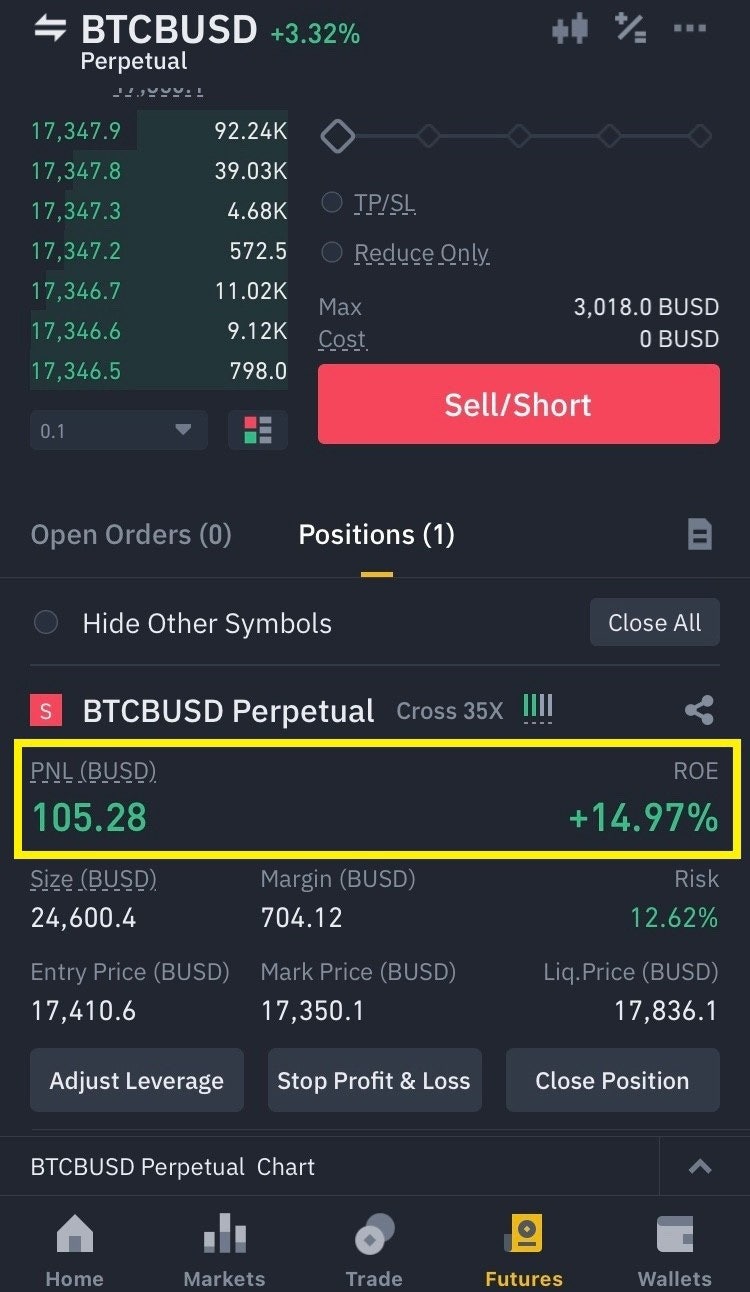750x1292 pixels.
Task: Change the order book layout icon
Action: [257, 430]
